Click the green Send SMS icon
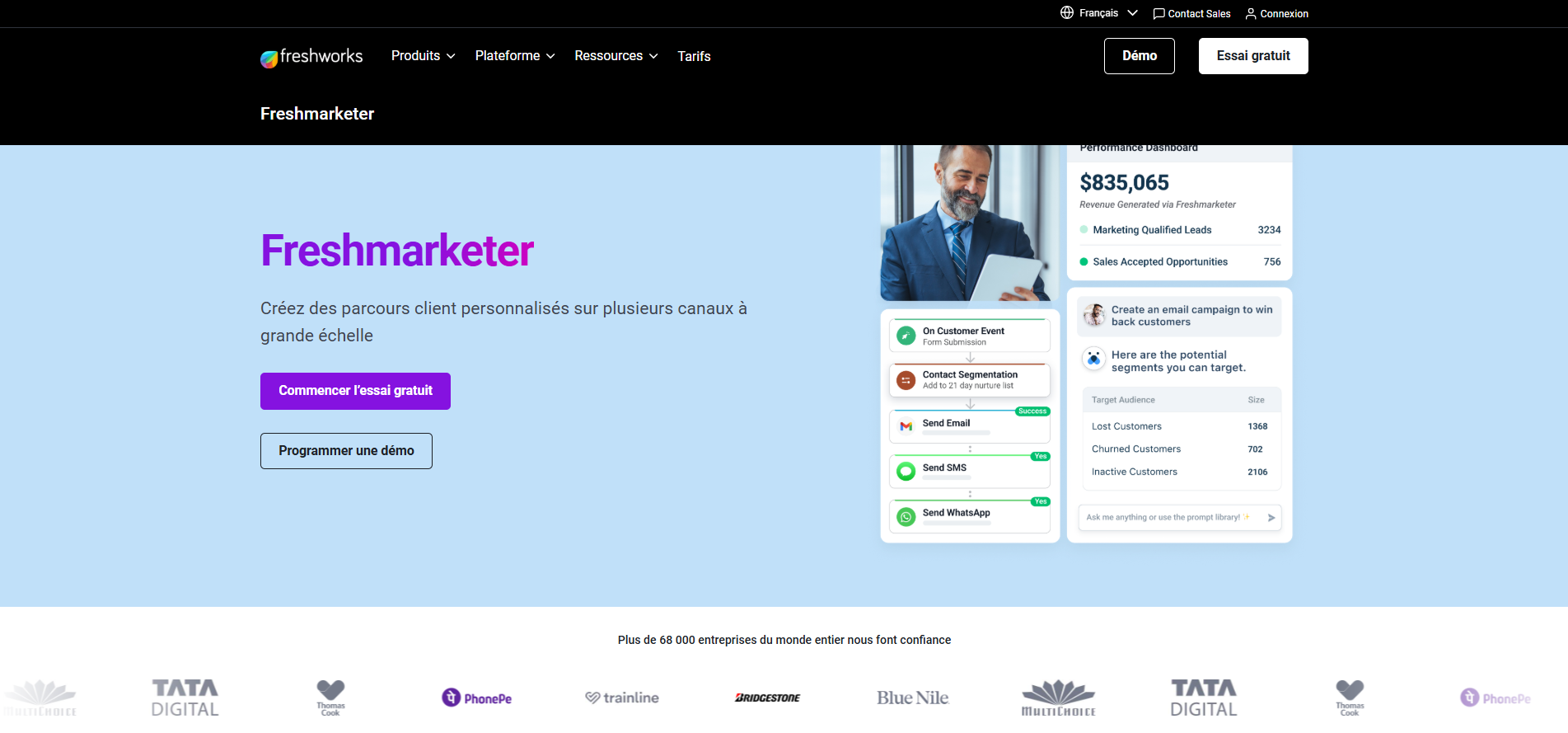Screen dimensions: 1568x733 [906, 472]
